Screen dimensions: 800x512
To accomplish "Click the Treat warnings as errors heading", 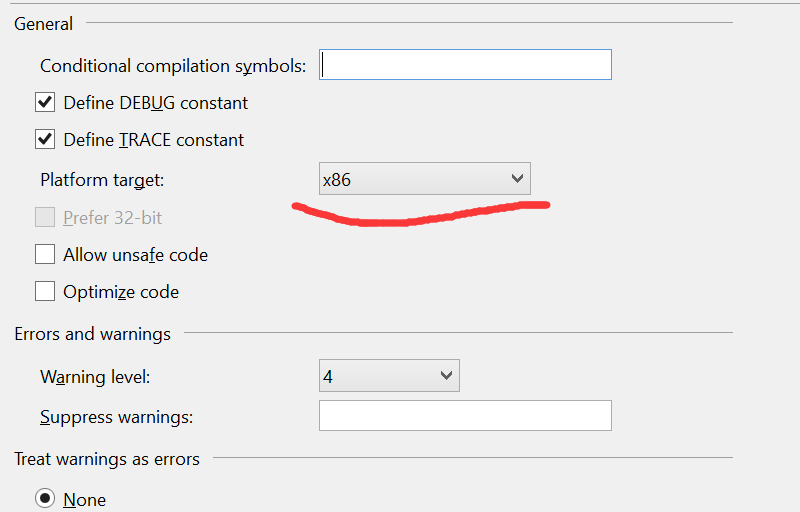I will (107, 459).
